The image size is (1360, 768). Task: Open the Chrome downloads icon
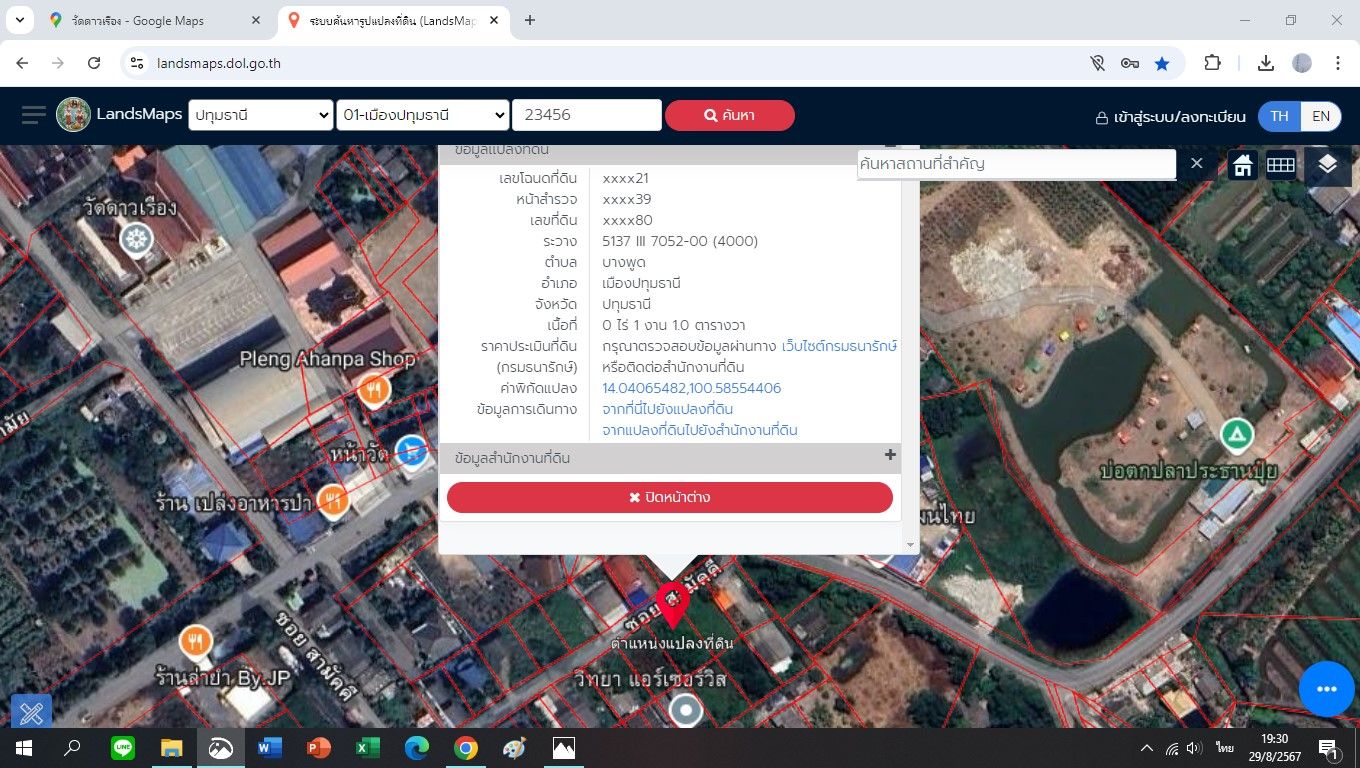click(x=1265, y=63)
